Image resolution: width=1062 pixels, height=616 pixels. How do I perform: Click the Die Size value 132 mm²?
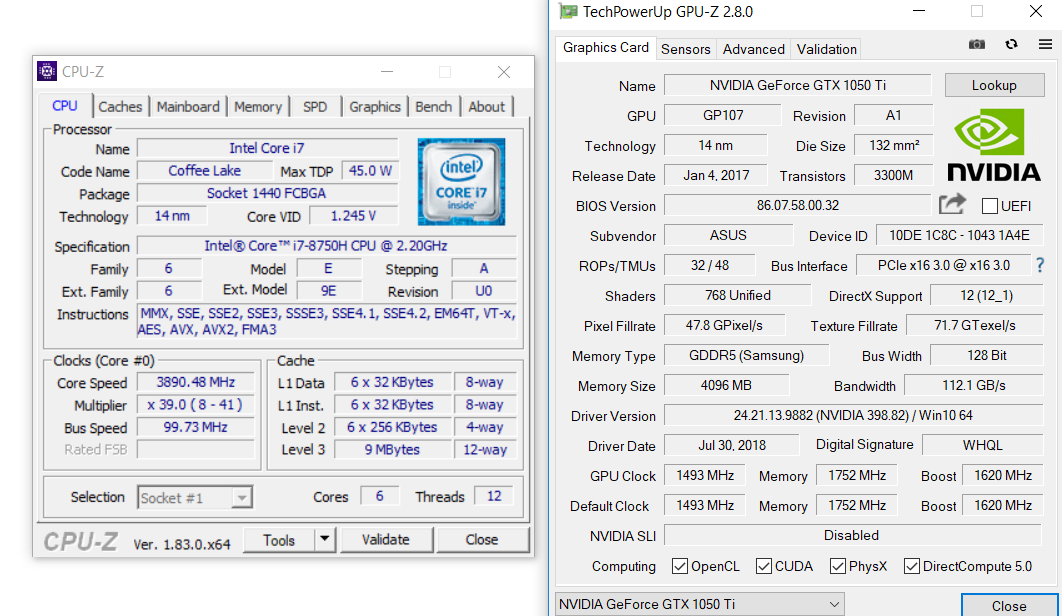tap(894, 145)
